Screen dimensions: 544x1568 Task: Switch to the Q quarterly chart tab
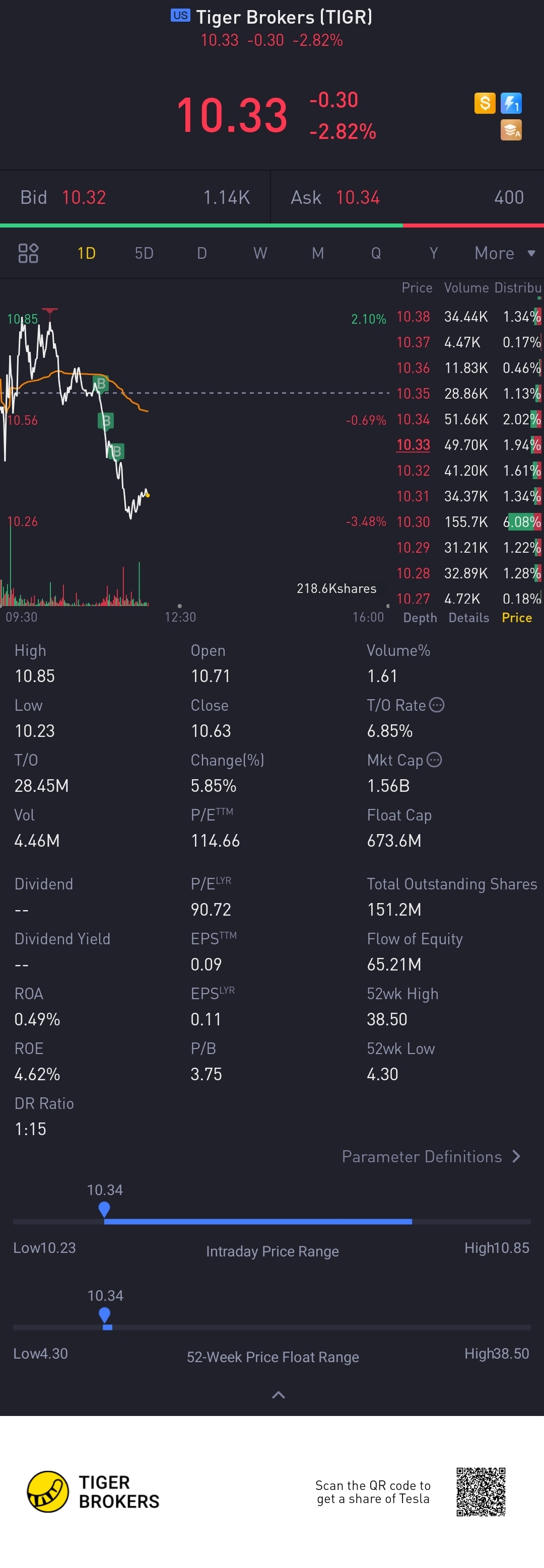(x=376, y=253)
